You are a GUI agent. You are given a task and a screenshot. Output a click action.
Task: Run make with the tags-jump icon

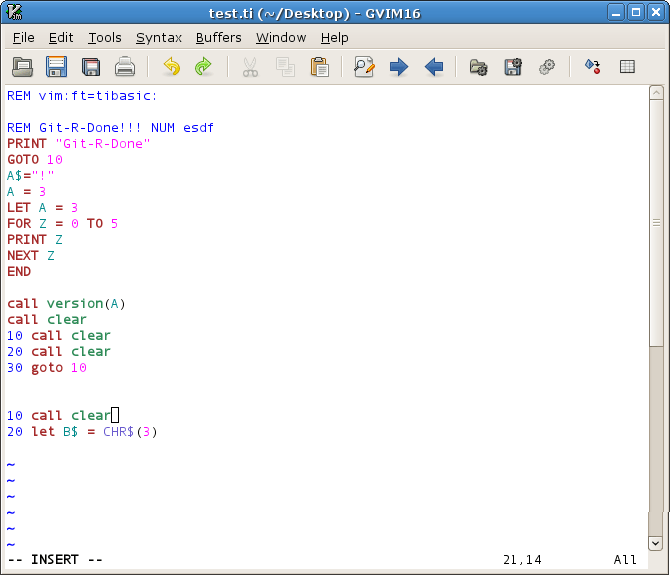[x=593, y=67]
